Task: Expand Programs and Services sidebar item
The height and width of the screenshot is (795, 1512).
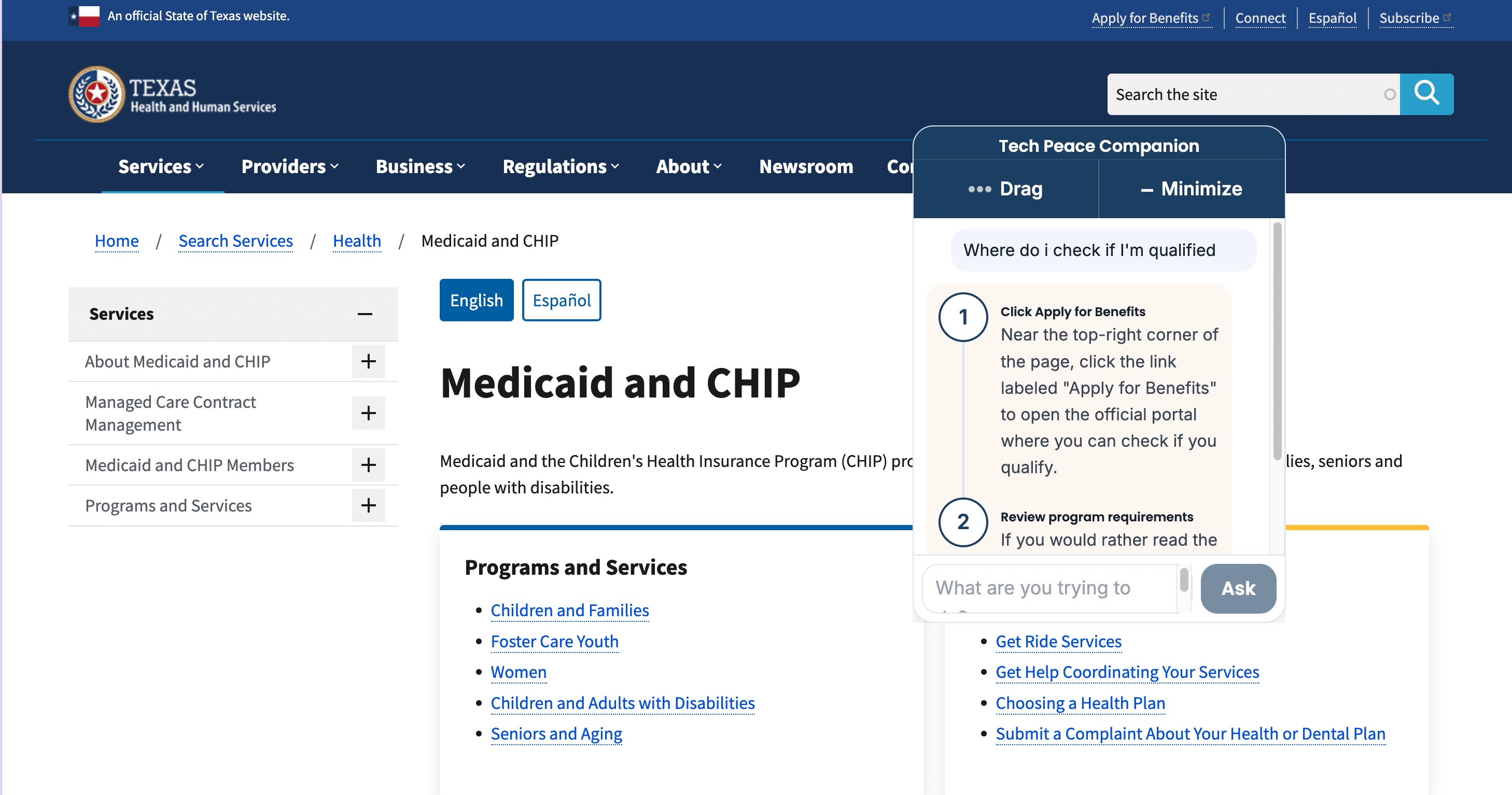Action: tap(368, 505)
